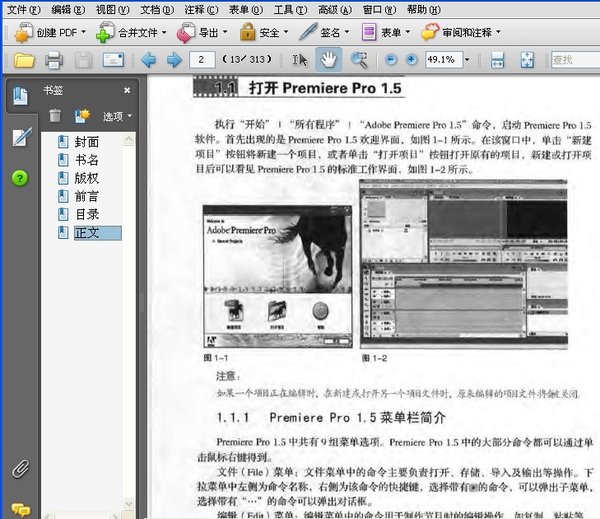Viewport: 600px width, 519px height.
Task: Click the open file folder icon
Action: pos(24,60)
